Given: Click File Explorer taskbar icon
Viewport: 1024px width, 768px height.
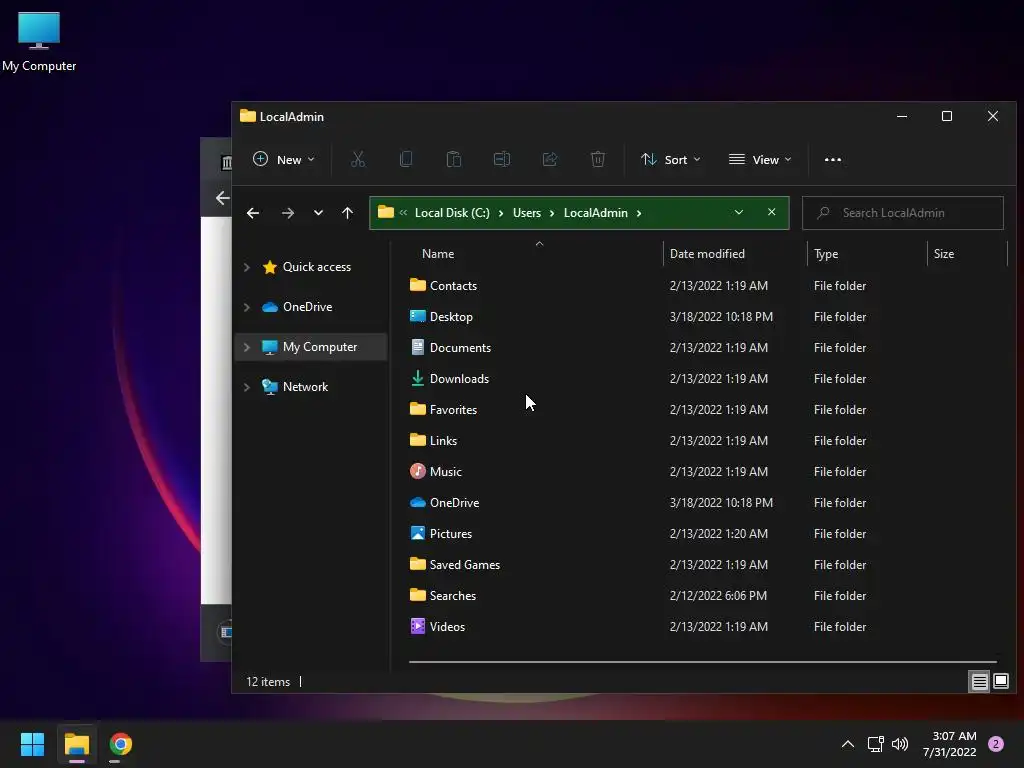Looking at the screenshot, I should click(x=76, y=744).
